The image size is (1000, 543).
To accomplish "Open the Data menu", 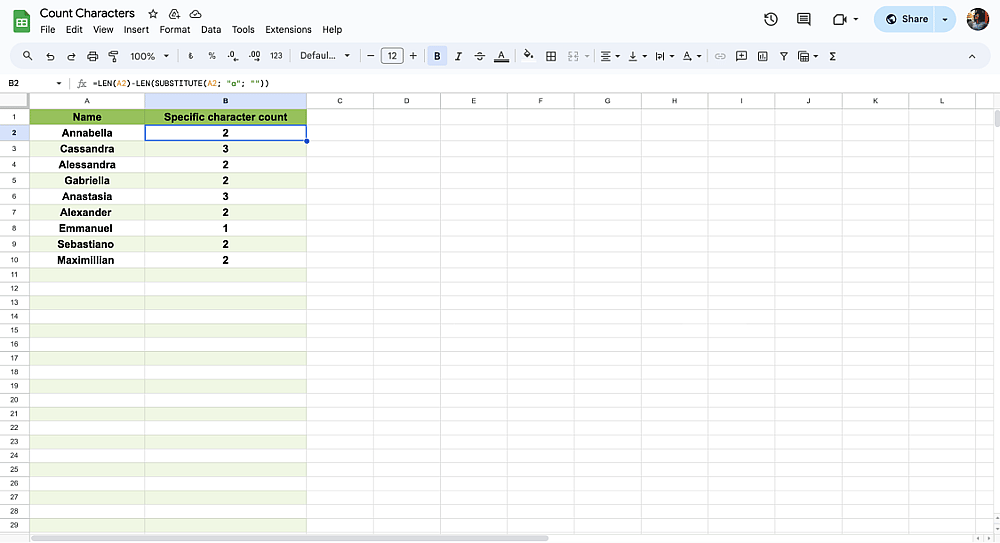I will pos(211,29).
